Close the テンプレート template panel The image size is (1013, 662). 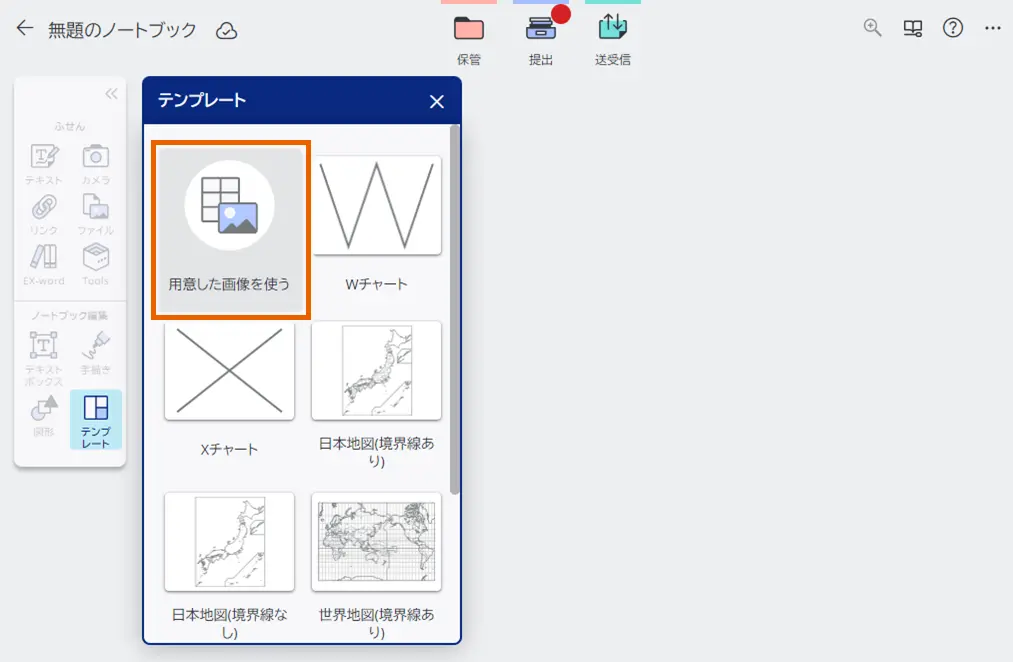pyautogui.click(x=436, y=101)
